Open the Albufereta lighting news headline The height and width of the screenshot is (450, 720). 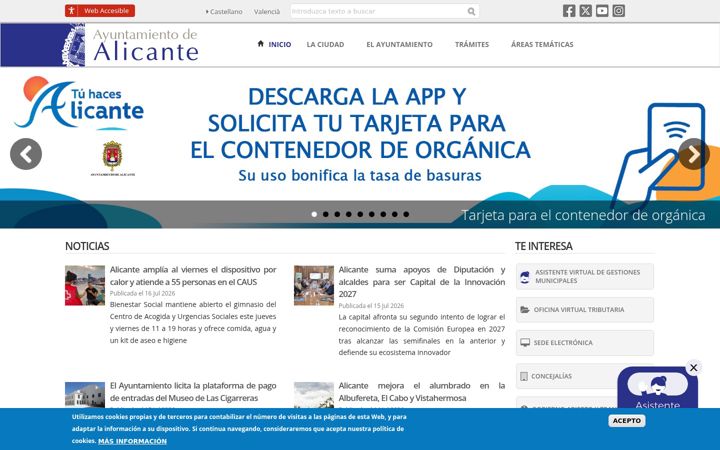tap(422, 392)
